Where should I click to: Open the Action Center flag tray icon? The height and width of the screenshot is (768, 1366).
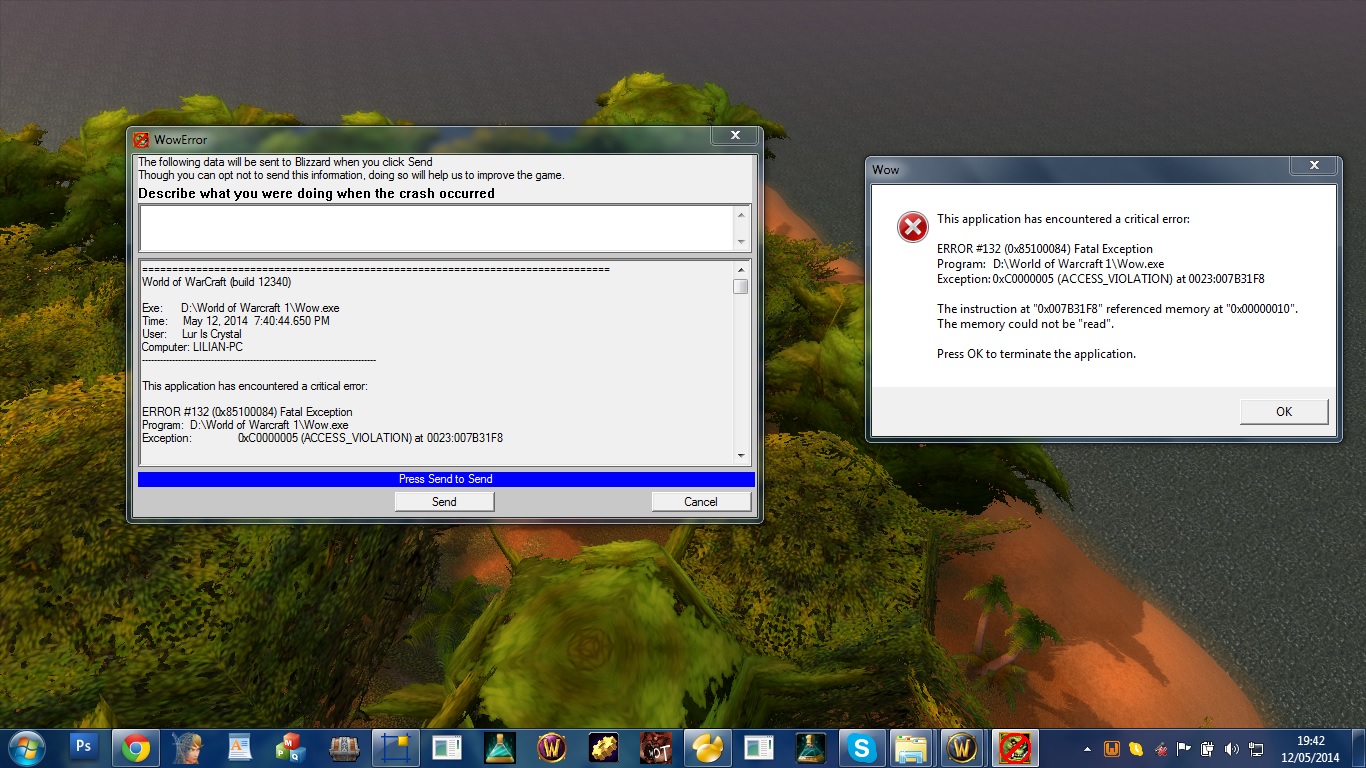1184,748
